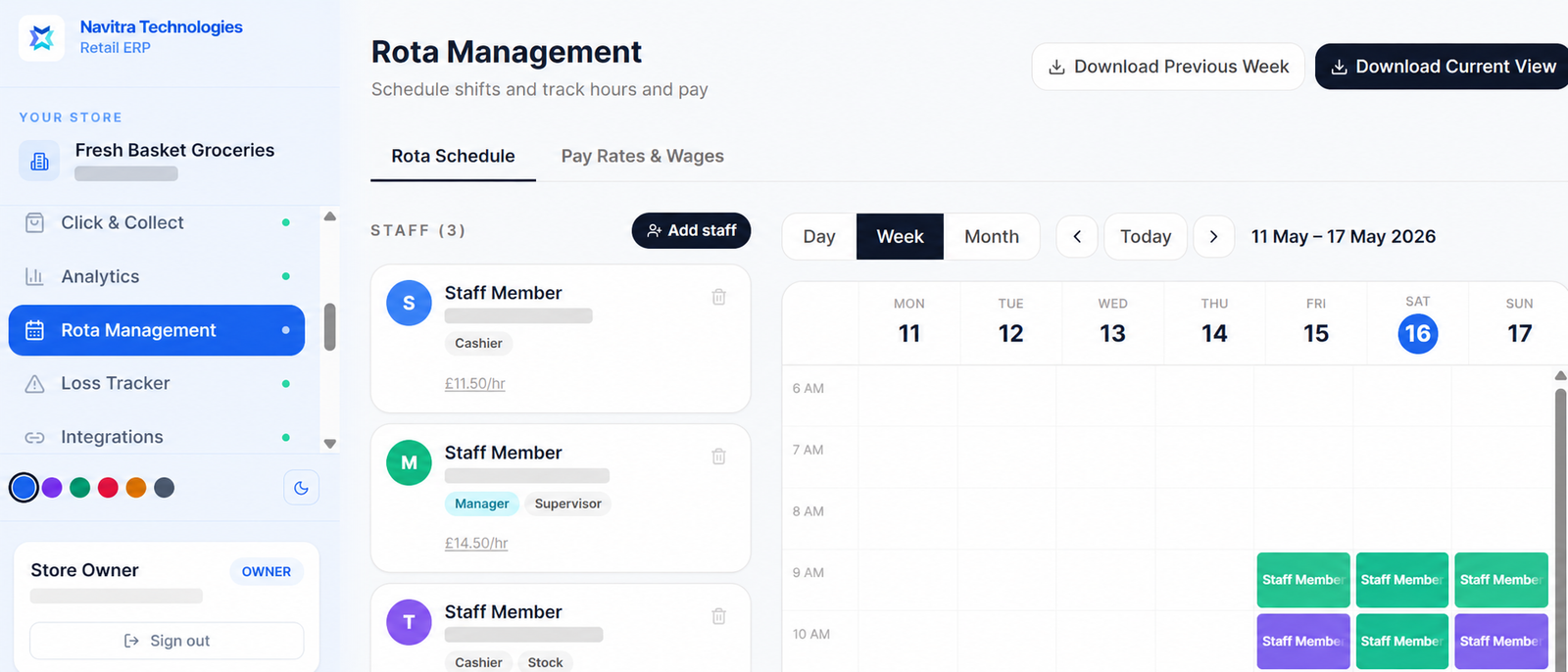This screenshot has height=672, width=1568.
Task: Switch to the Rota Schedule tab
Action: pyautogui.click(x=453, y=156)
